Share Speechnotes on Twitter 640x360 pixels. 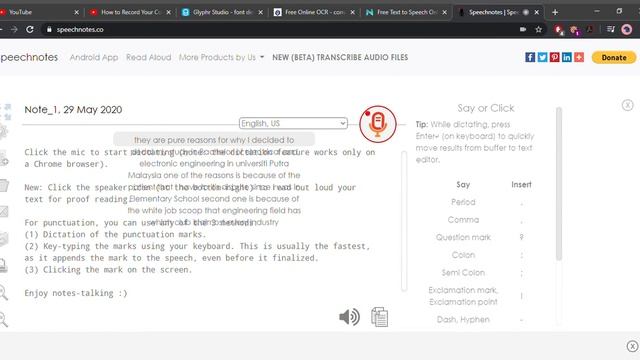[x=542, y=57]
